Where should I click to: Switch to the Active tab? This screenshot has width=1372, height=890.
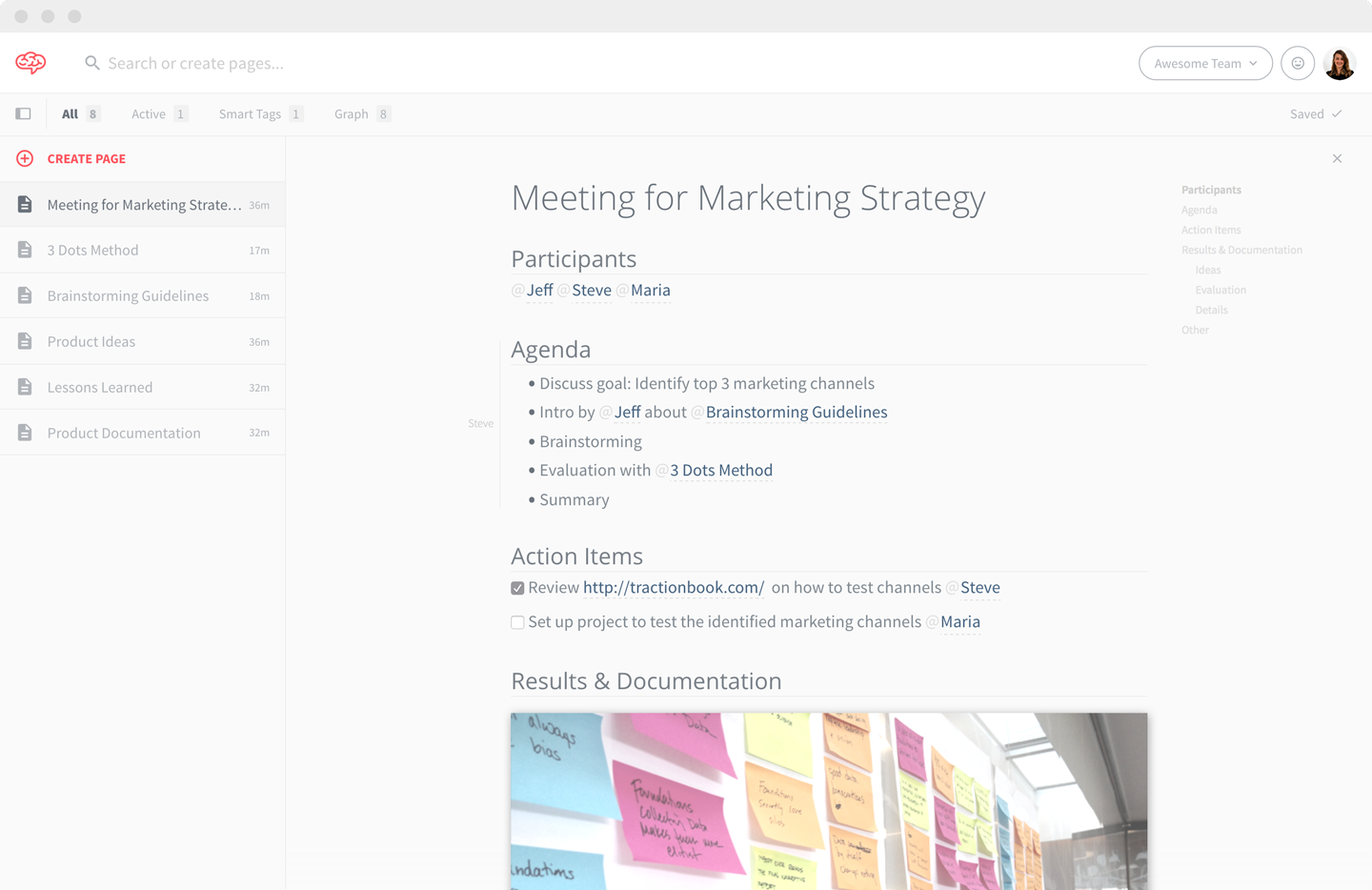(x=151, y=113)
